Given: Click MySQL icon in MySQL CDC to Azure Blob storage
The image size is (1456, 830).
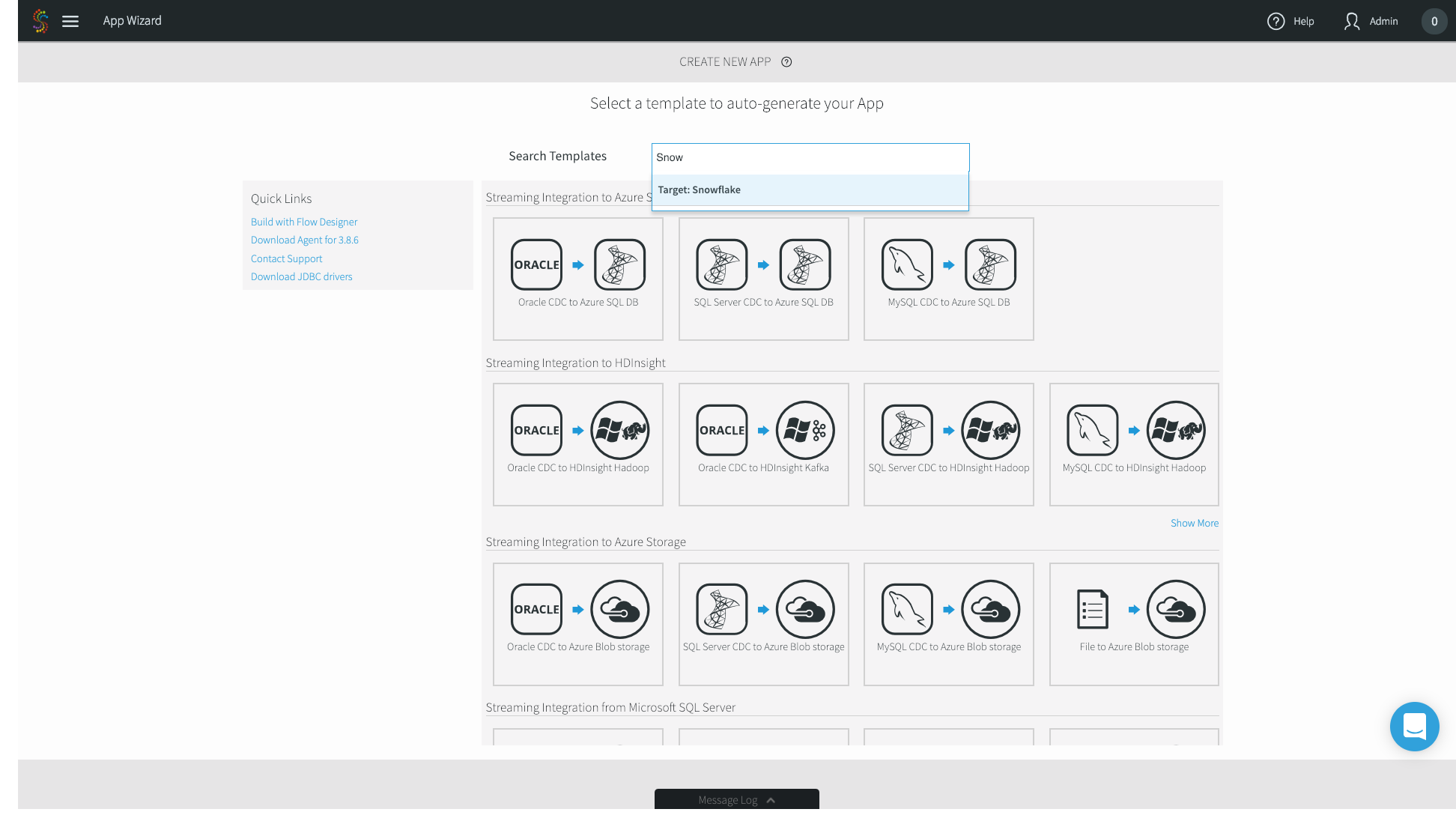Looking at the screenshot, I should 907,609.
